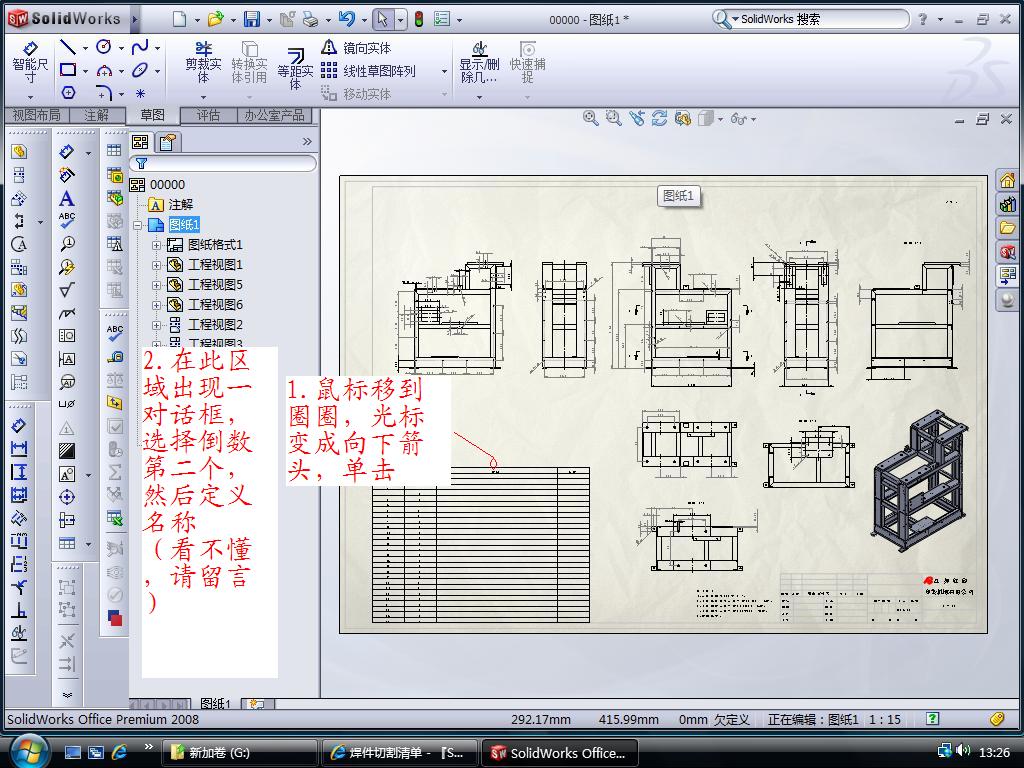Open the New document dropdown arrow

197,20
